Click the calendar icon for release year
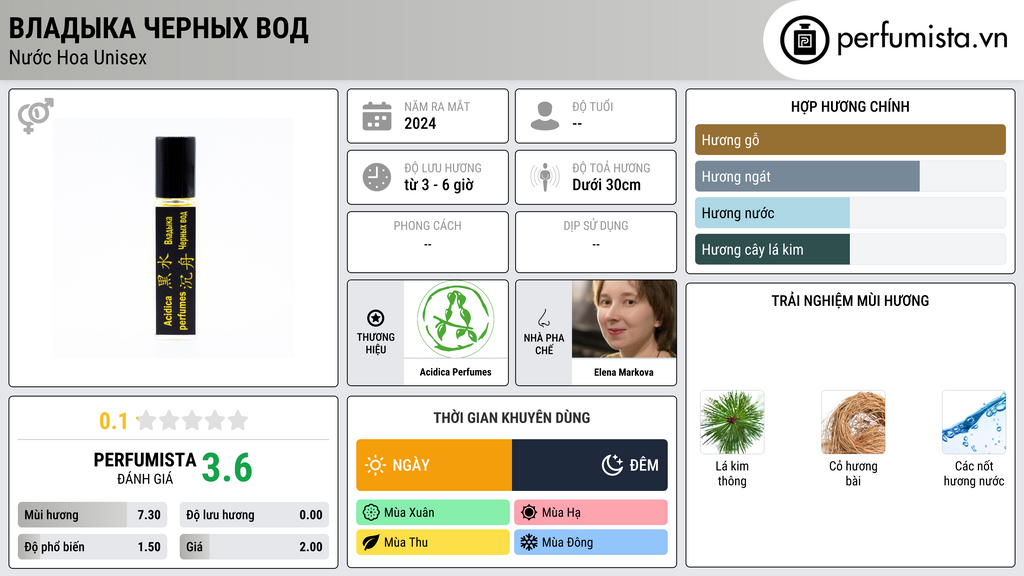This screenshot has height=576, width=1024. pos(377,116)
